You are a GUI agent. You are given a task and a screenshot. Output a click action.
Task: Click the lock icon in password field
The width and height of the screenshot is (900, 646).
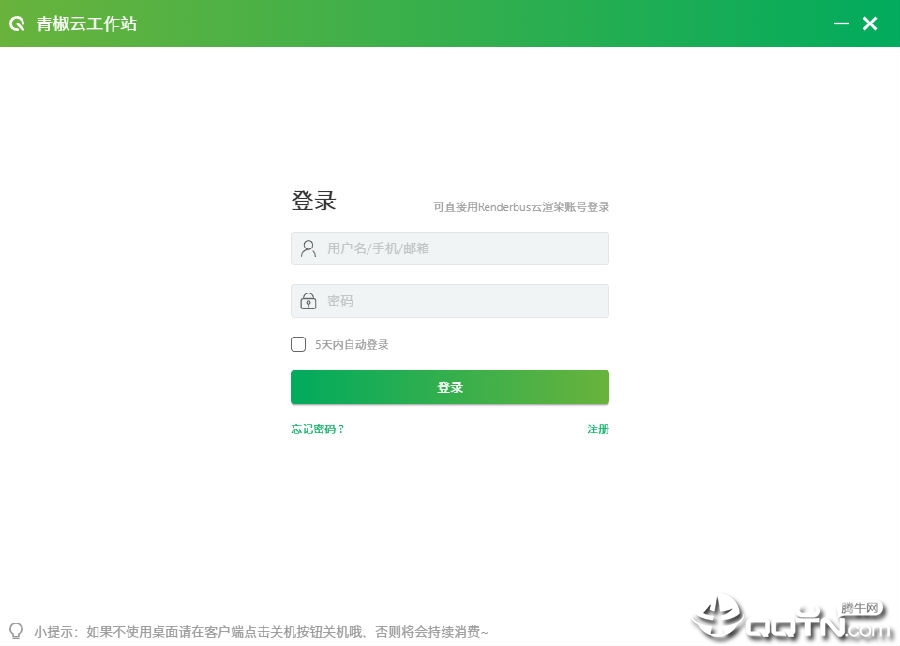(308, 301)
